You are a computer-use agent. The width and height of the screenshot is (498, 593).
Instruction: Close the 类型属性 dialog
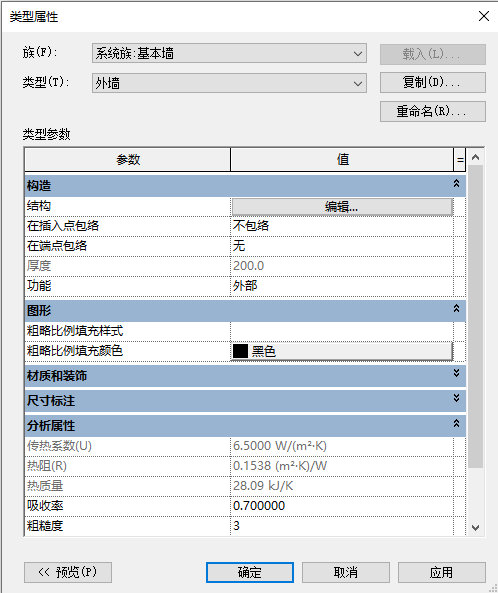pos(484,16)
